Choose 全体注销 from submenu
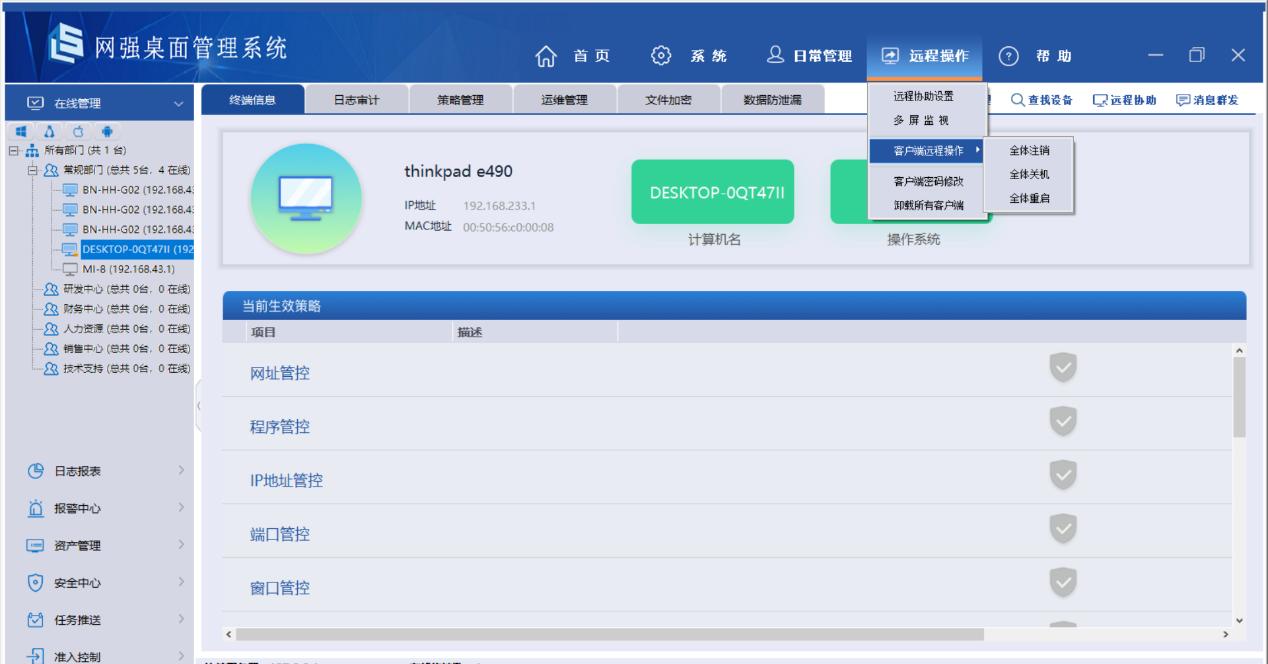 pyautogui.click(x=1029, y=150)
